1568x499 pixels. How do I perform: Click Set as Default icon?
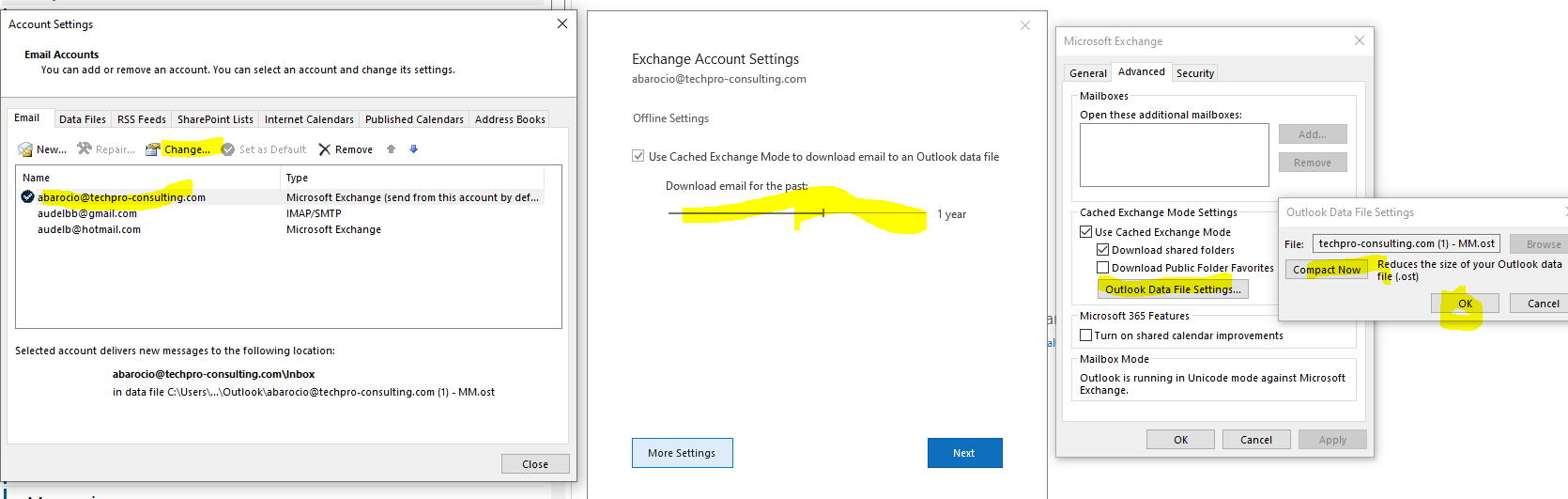click(227, 149)
